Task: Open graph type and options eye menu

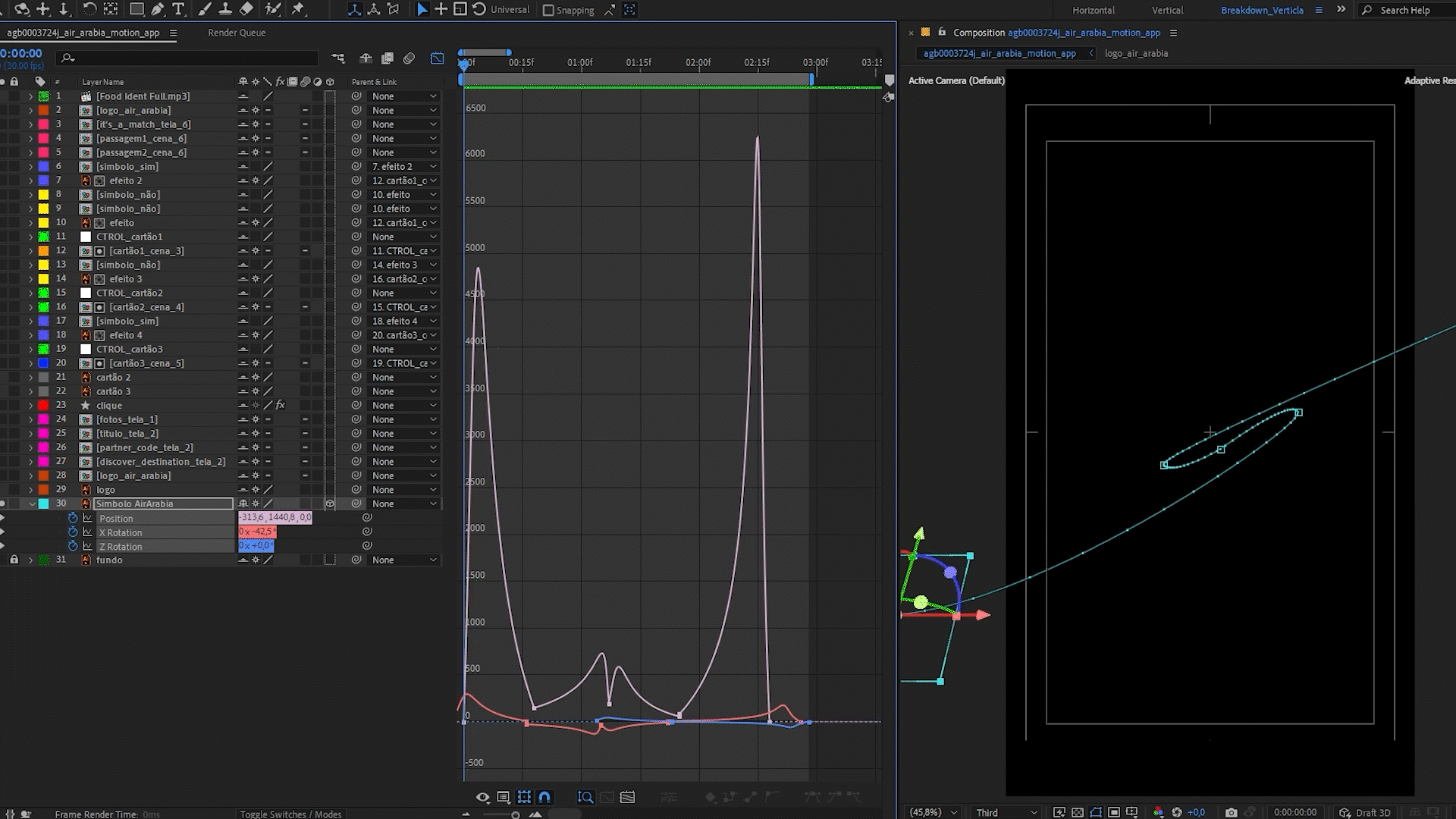Action: pyautogui.click(x=483, y=797)
